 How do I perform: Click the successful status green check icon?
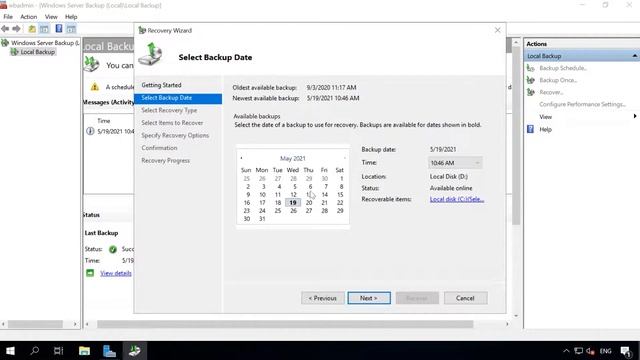pyautogui.click(x=113, y=249)
